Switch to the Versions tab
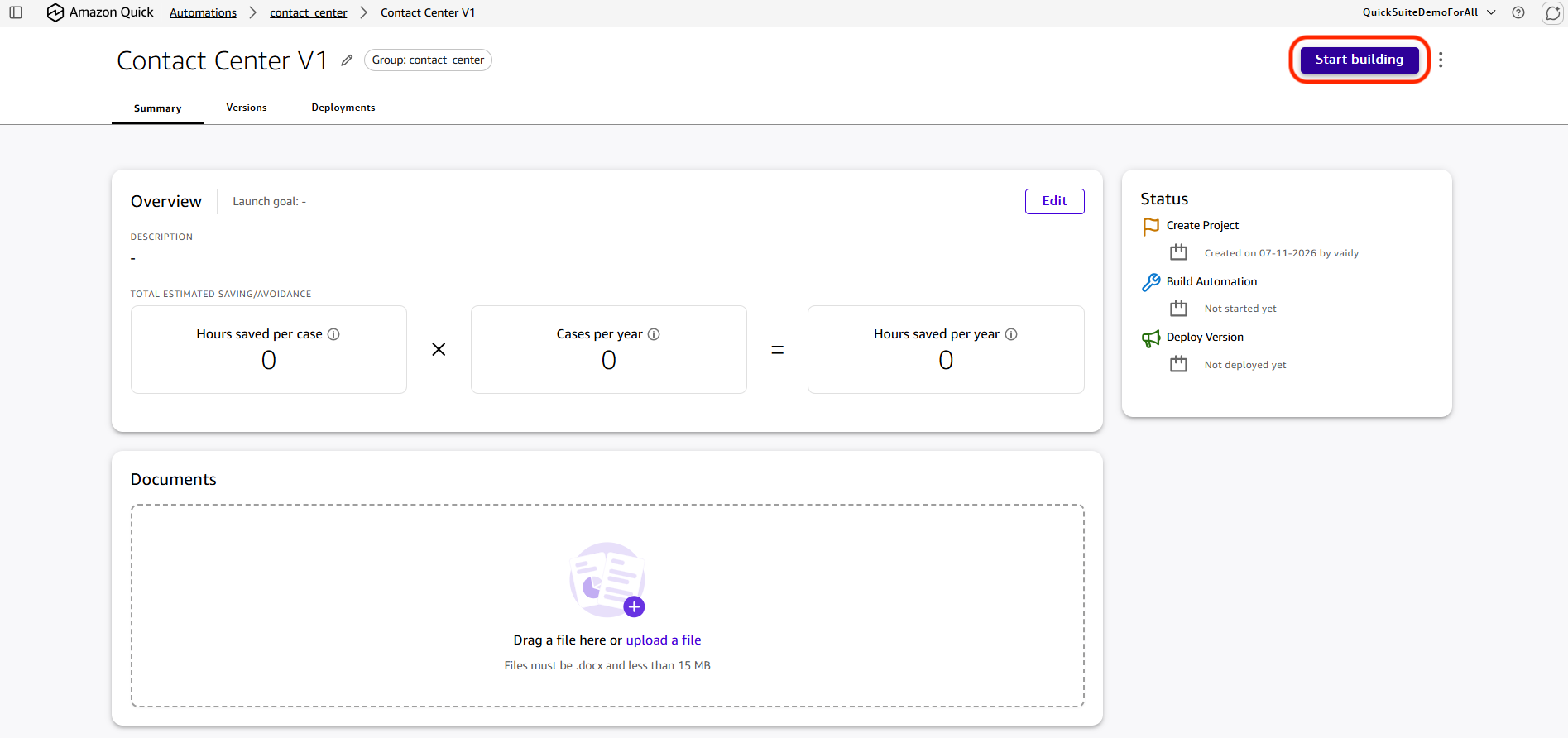 tap(247, 108)
